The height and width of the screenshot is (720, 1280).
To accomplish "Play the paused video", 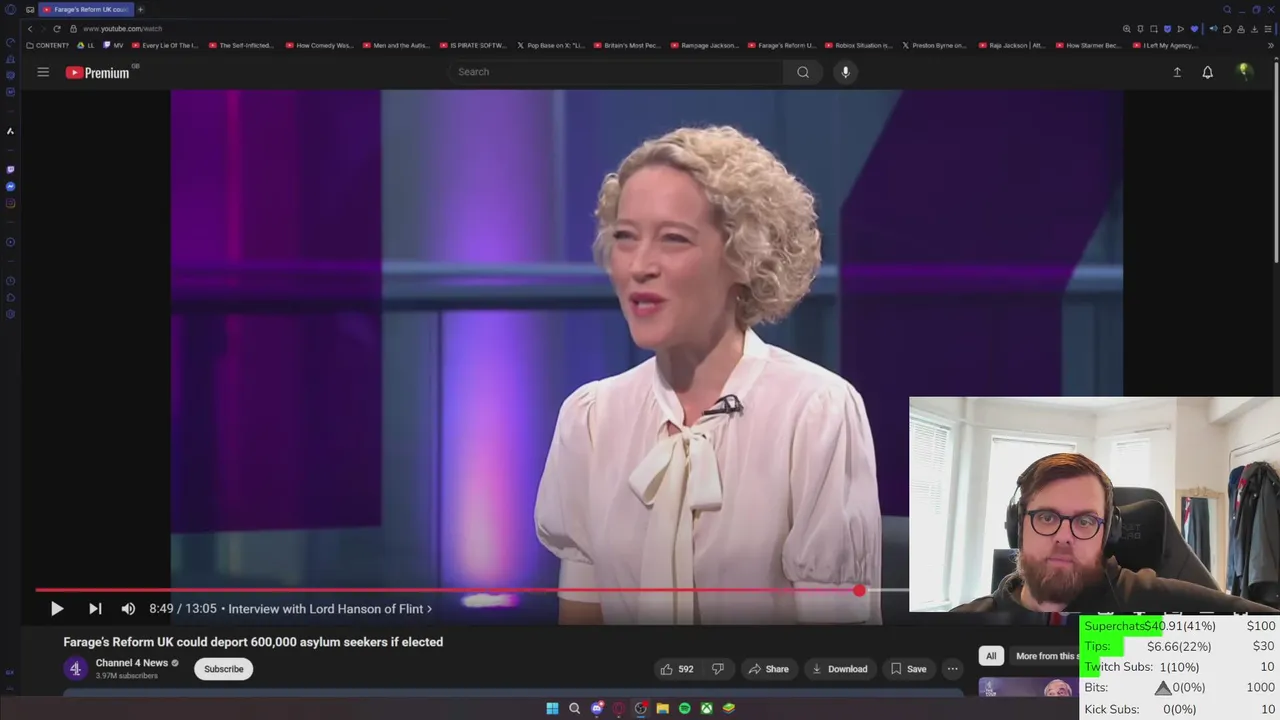I will (x=57, y=608).
